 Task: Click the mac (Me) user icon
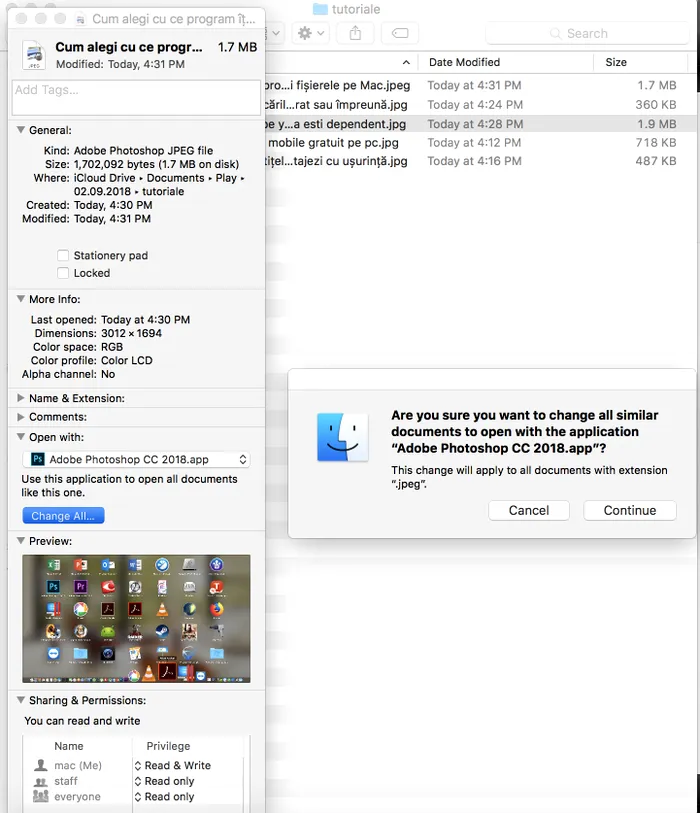pos(40,765)
